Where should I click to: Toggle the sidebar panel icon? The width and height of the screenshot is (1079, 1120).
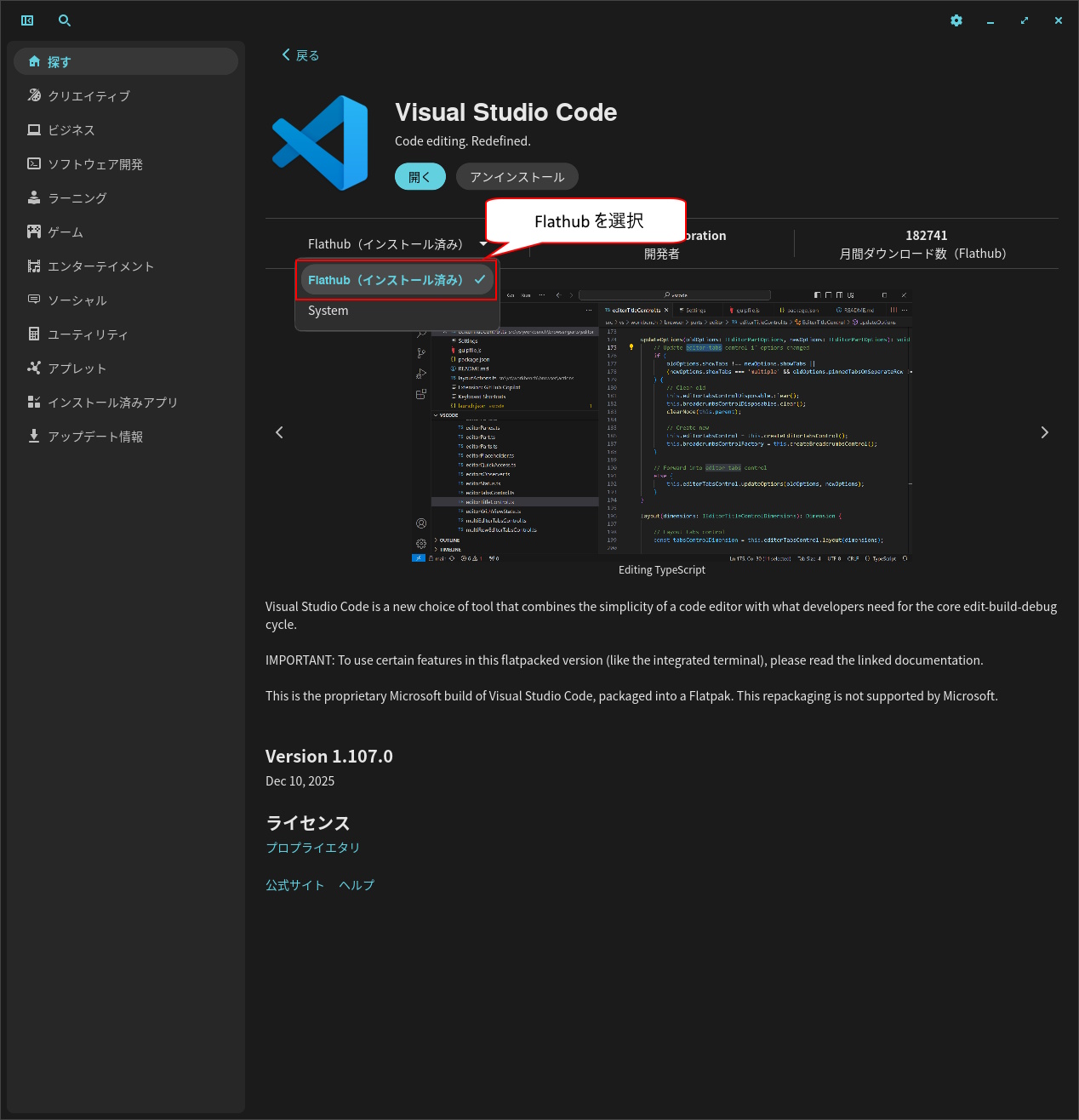[x=27, y=20]
